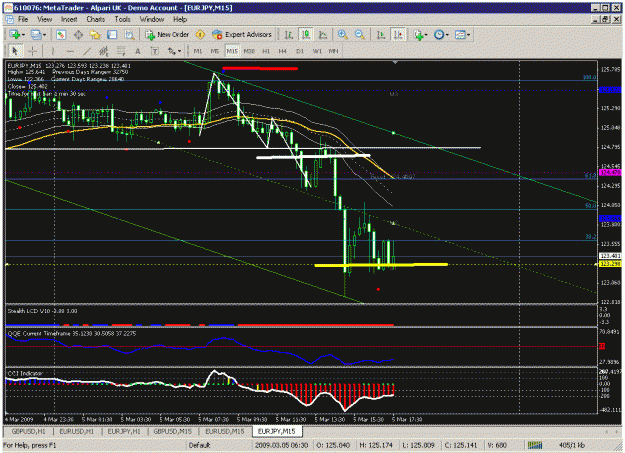Select the Text tool
Screen dimensions: 625x453
138,51
